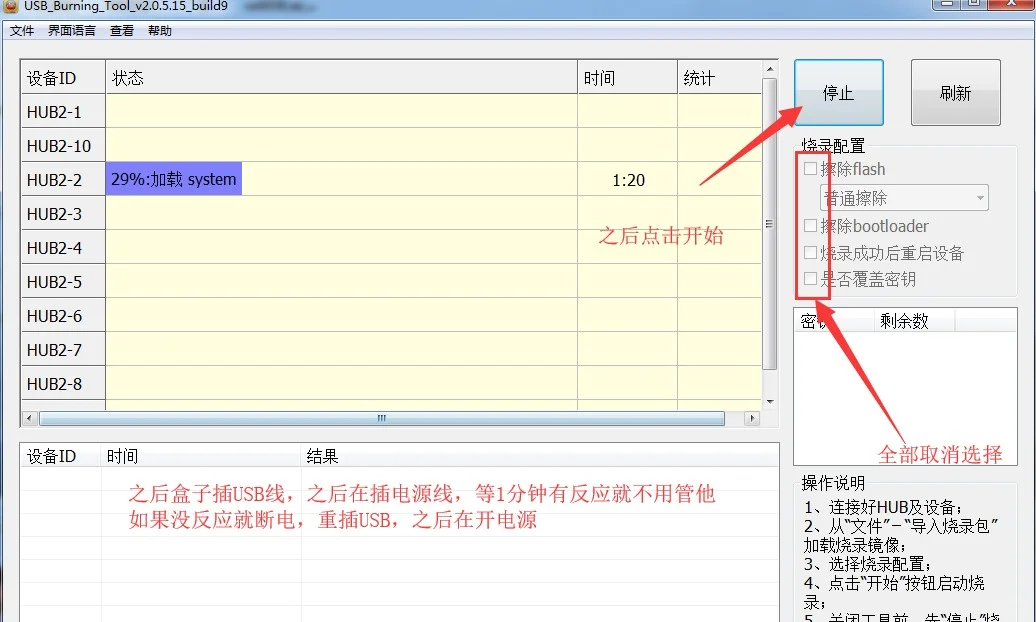Select the HUB2-6 row

pyautogui.click(x=391, y=316)
